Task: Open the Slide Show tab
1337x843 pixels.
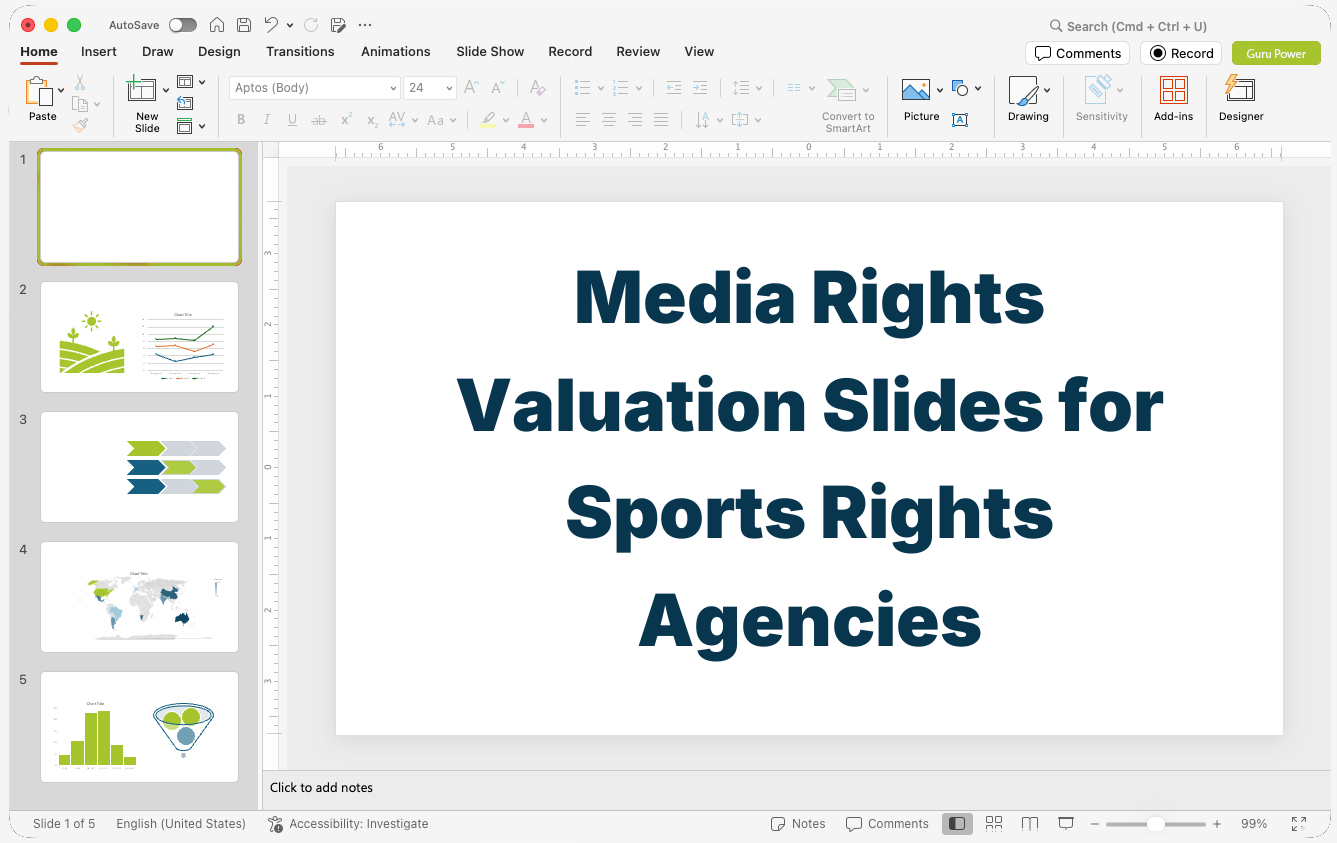Action: pos(490,52)
